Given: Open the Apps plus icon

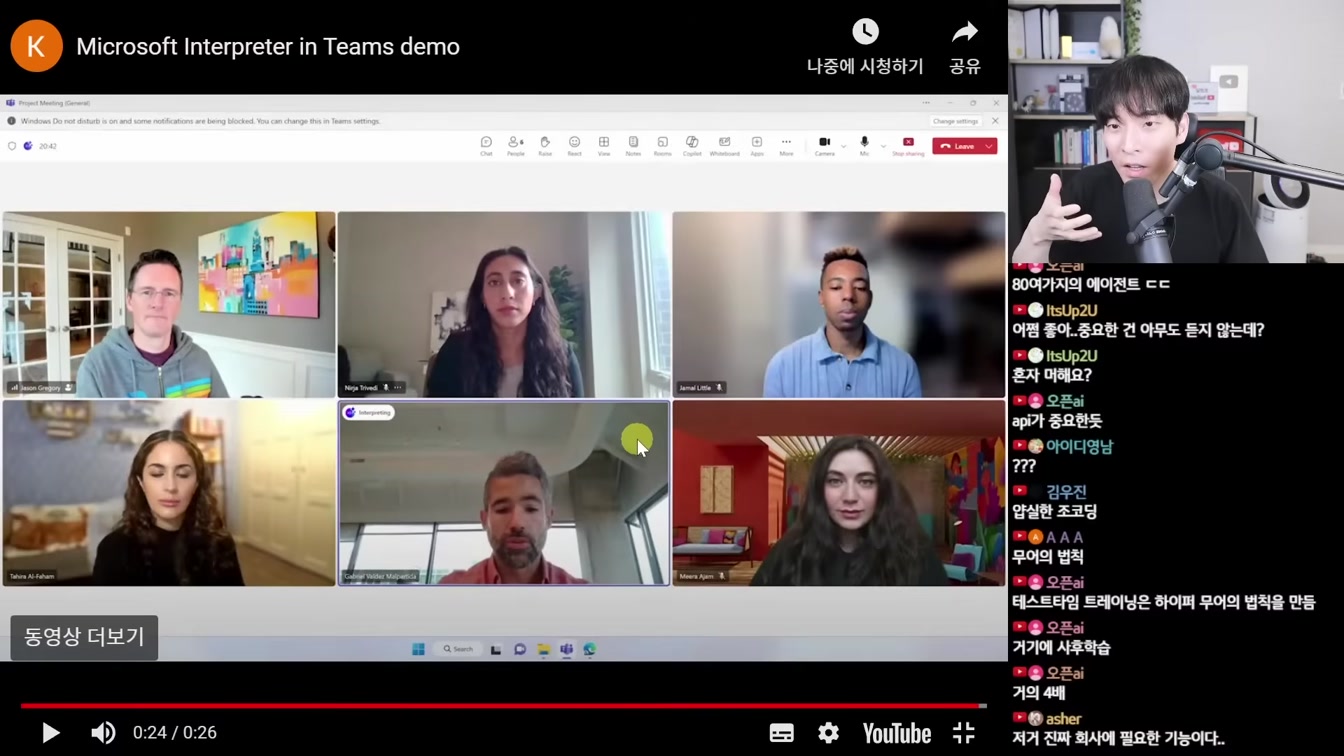Looking at the screenshot, I should pos(757,146).
